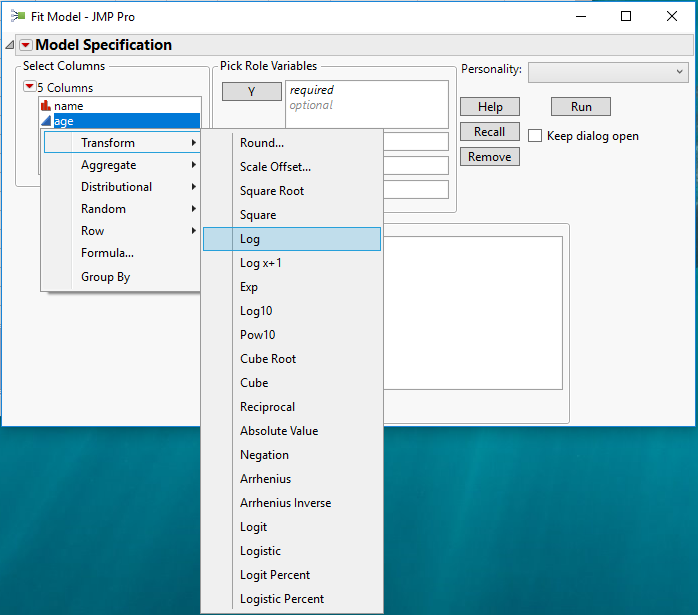The height and width of the screenshot is (615, 698).
Task: Collapse the Model Specification outline triangle
Action: coord(10,45)
